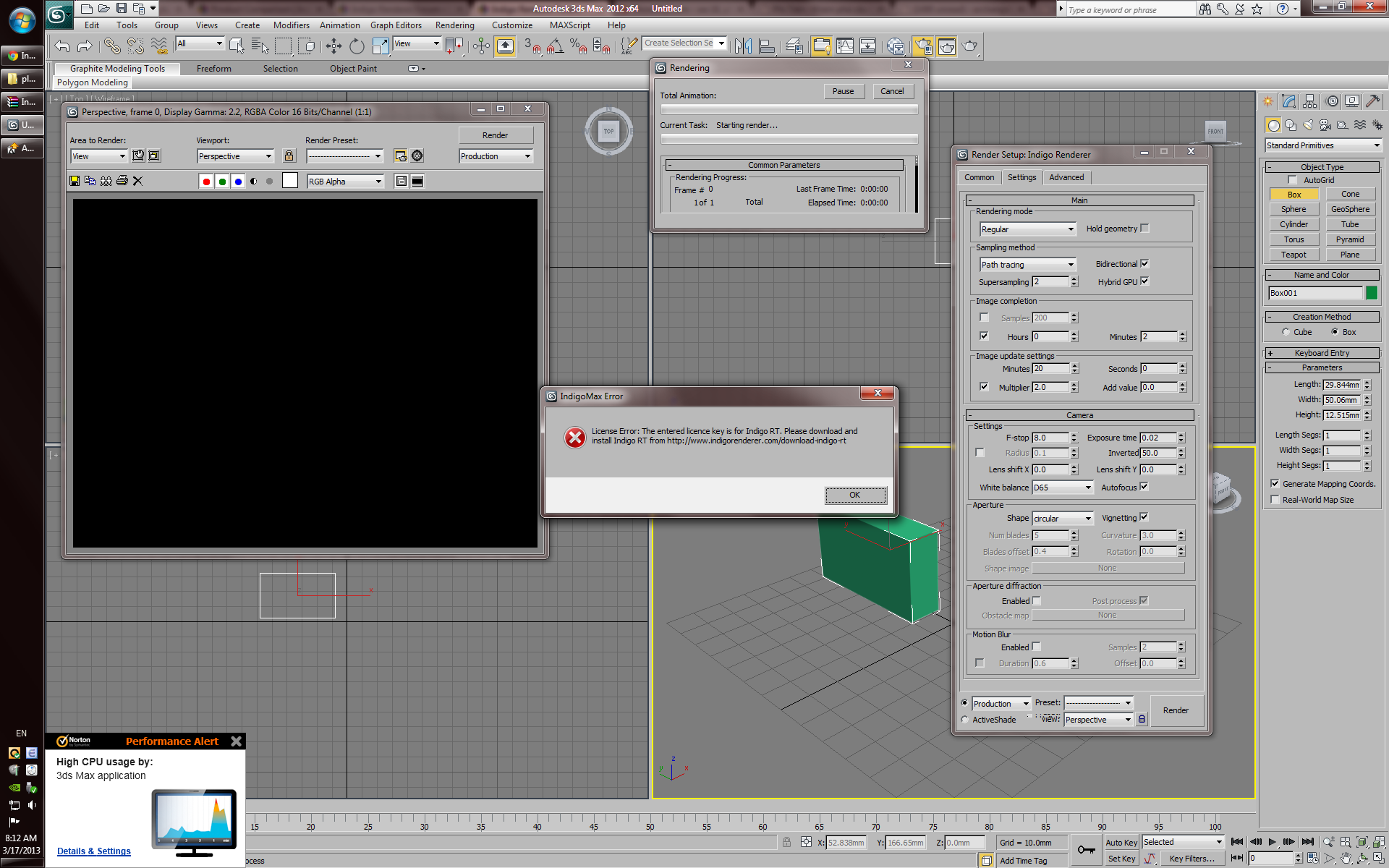The height and width of the screenshot is (868, 1389).
Task: Click the Undo arrow in main toolbar
Action: (x=62, y=46)
